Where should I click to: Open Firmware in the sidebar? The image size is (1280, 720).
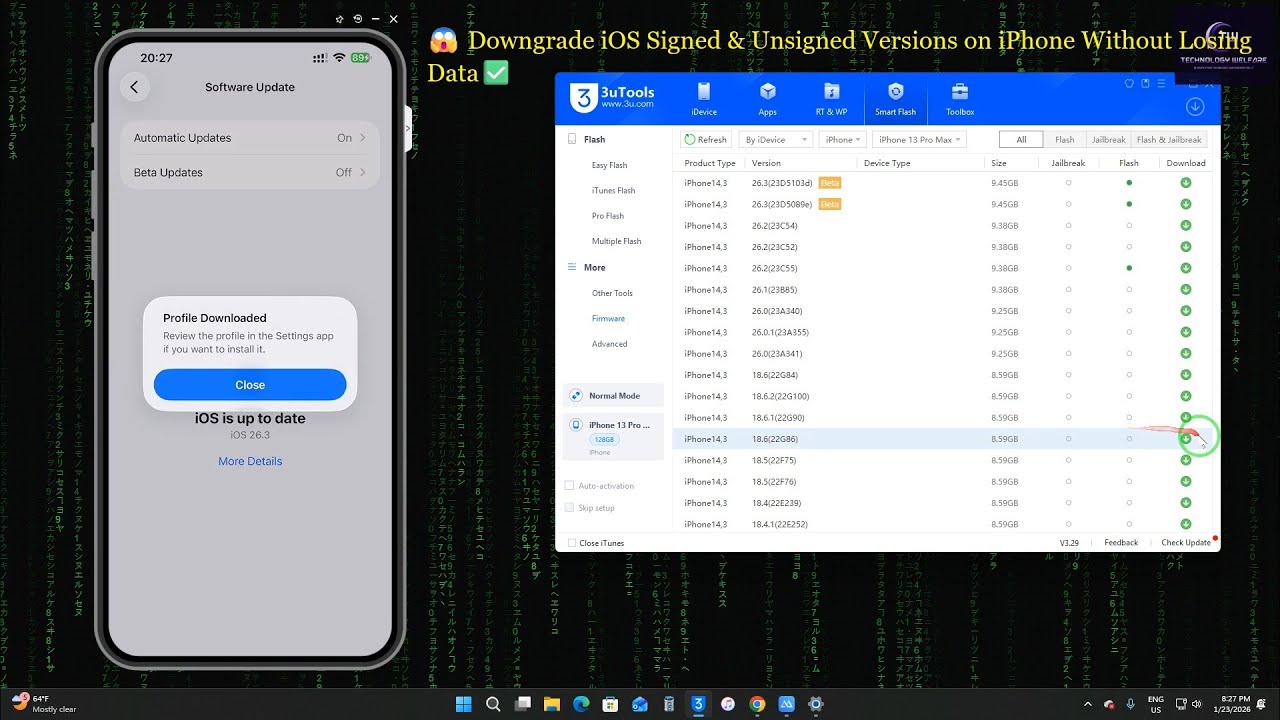coord(608,318)
